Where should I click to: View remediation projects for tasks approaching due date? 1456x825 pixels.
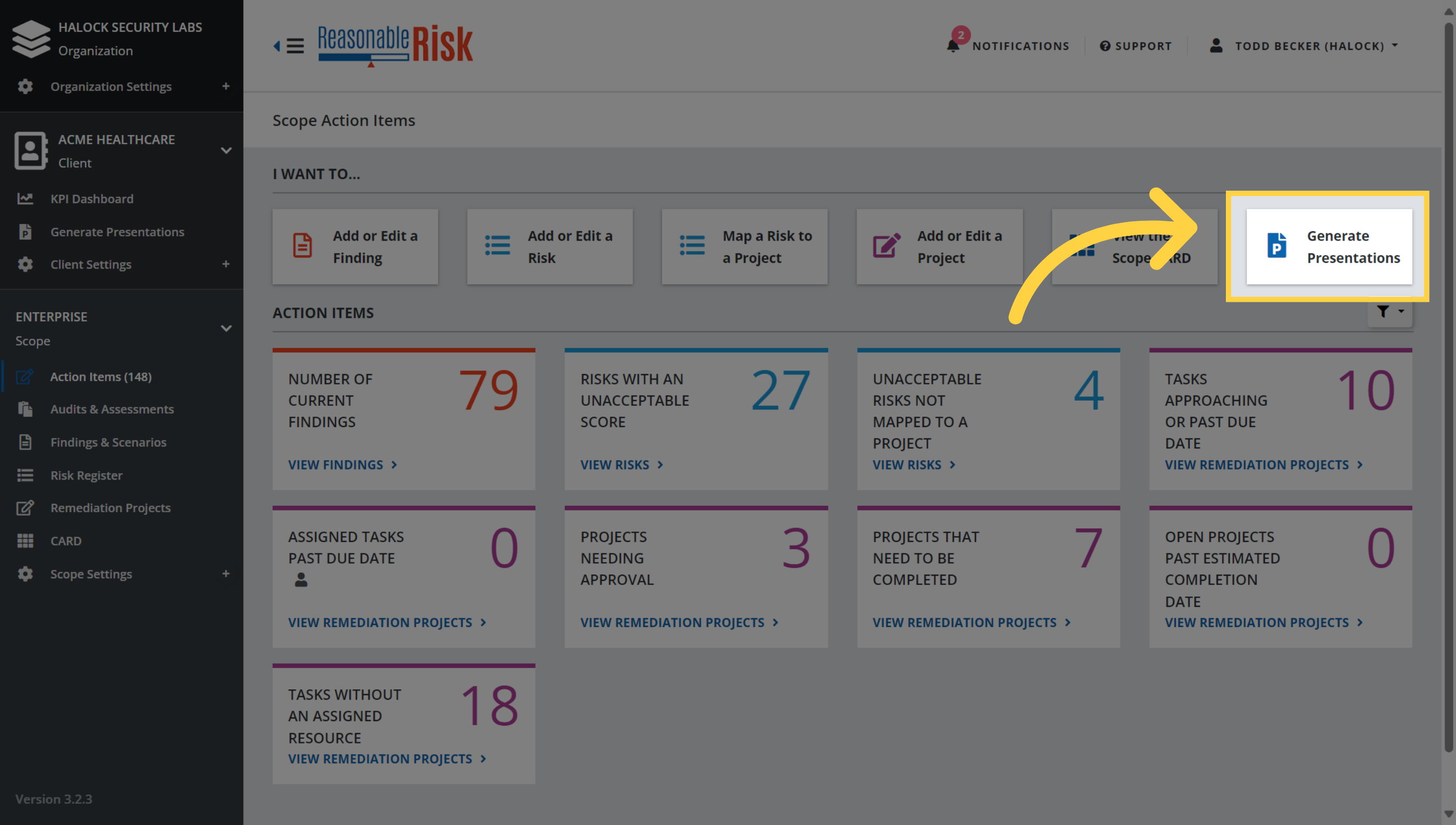(1264, 464)
